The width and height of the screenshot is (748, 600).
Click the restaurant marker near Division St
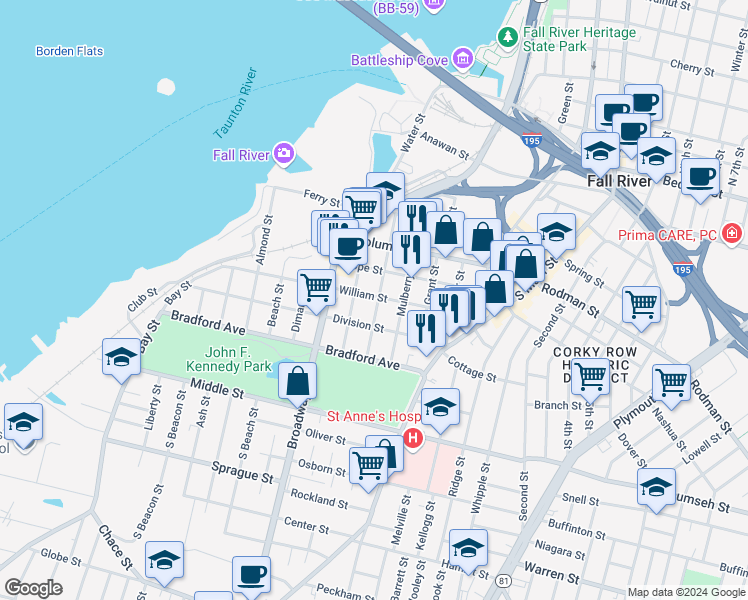click(x=427, y=328)
